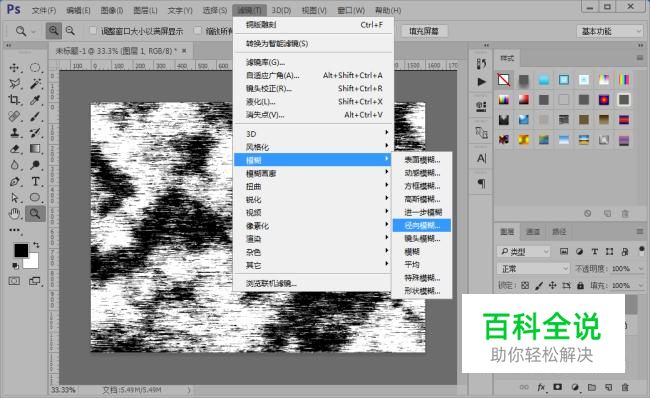Enable 调整窗口大小以满屏显示 checkbox

tap(93, 31)
